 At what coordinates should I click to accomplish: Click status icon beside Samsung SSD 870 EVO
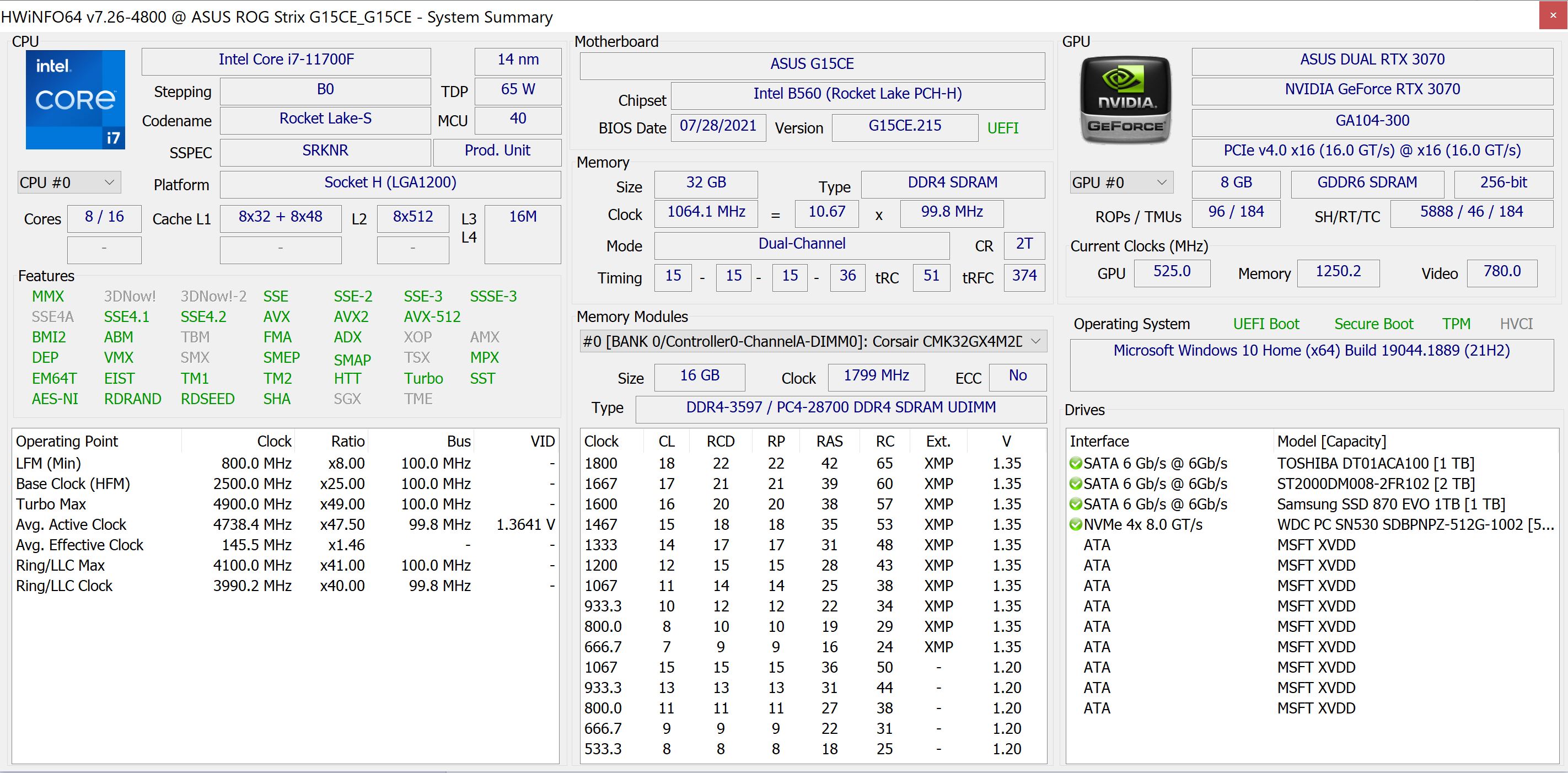(1076, 504)
